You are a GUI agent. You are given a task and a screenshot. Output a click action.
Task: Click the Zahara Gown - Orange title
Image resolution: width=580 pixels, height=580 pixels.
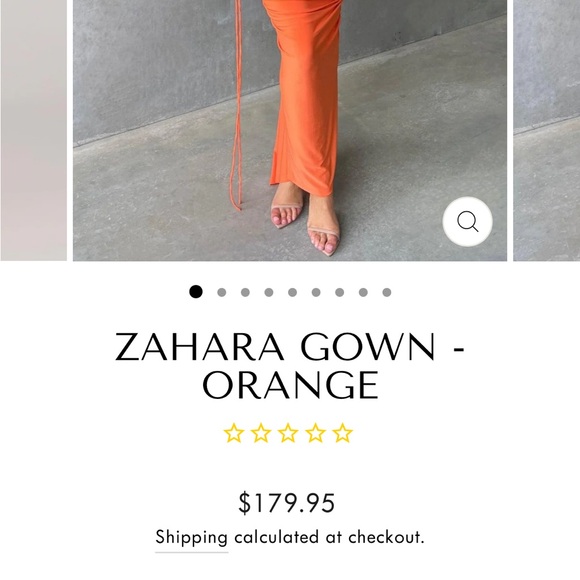click(x=290, y=366)
